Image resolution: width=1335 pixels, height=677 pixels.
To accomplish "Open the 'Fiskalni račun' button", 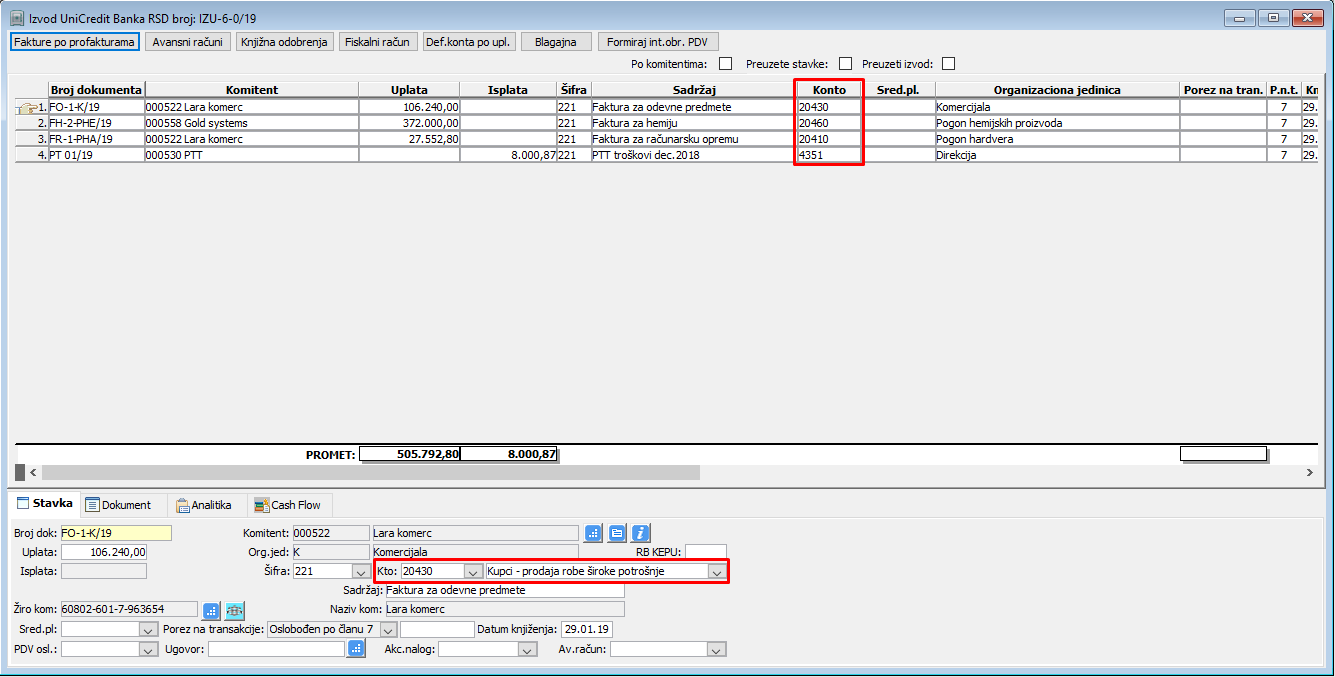I will pos(377,42).
